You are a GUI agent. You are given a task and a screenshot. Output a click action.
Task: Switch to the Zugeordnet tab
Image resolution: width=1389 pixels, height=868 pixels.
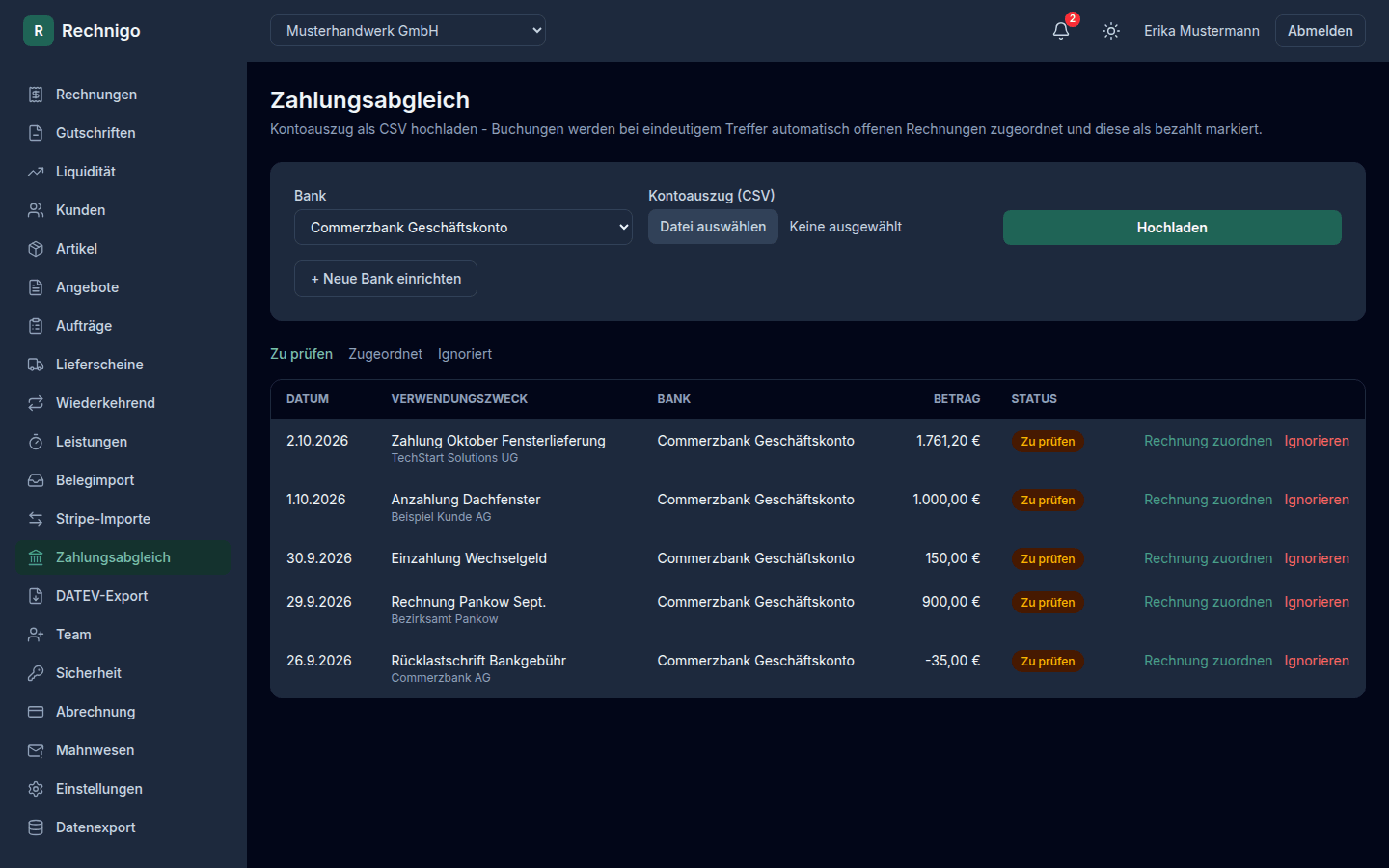point(385,354)
